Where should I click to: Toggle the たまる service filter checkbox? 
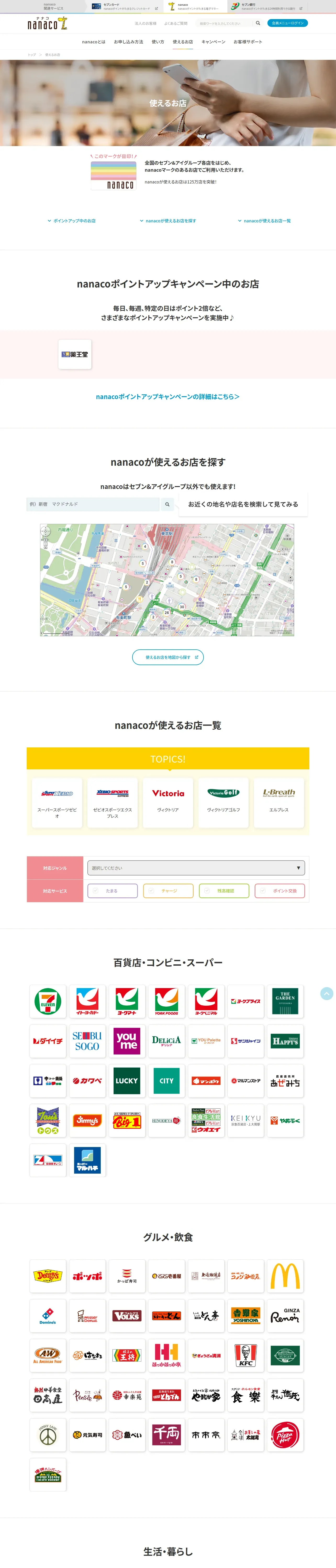coord(112,891)
